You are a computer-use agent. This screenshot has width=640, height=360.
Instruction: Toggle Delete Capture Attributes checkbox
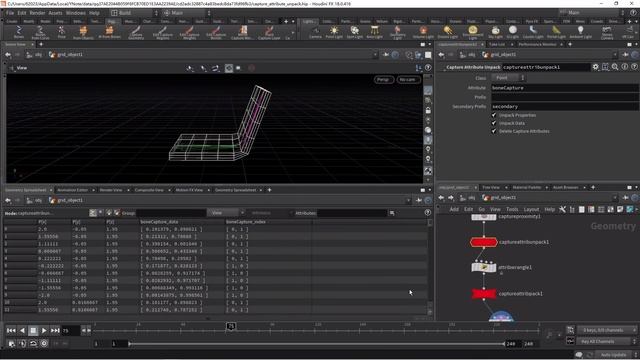tap(494, 131)
